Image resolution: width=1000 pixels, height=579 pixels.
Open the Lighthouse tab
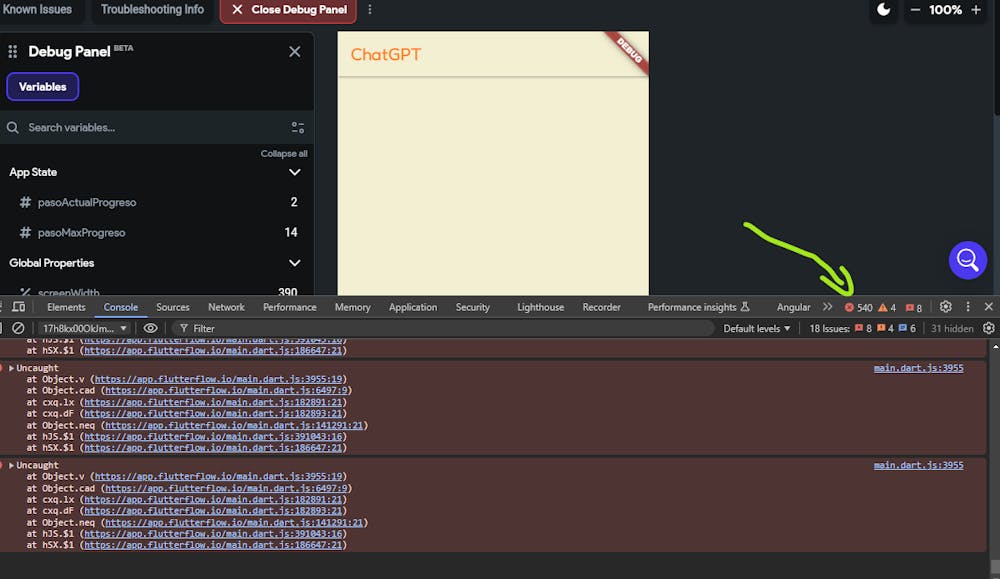click(541, 307)
